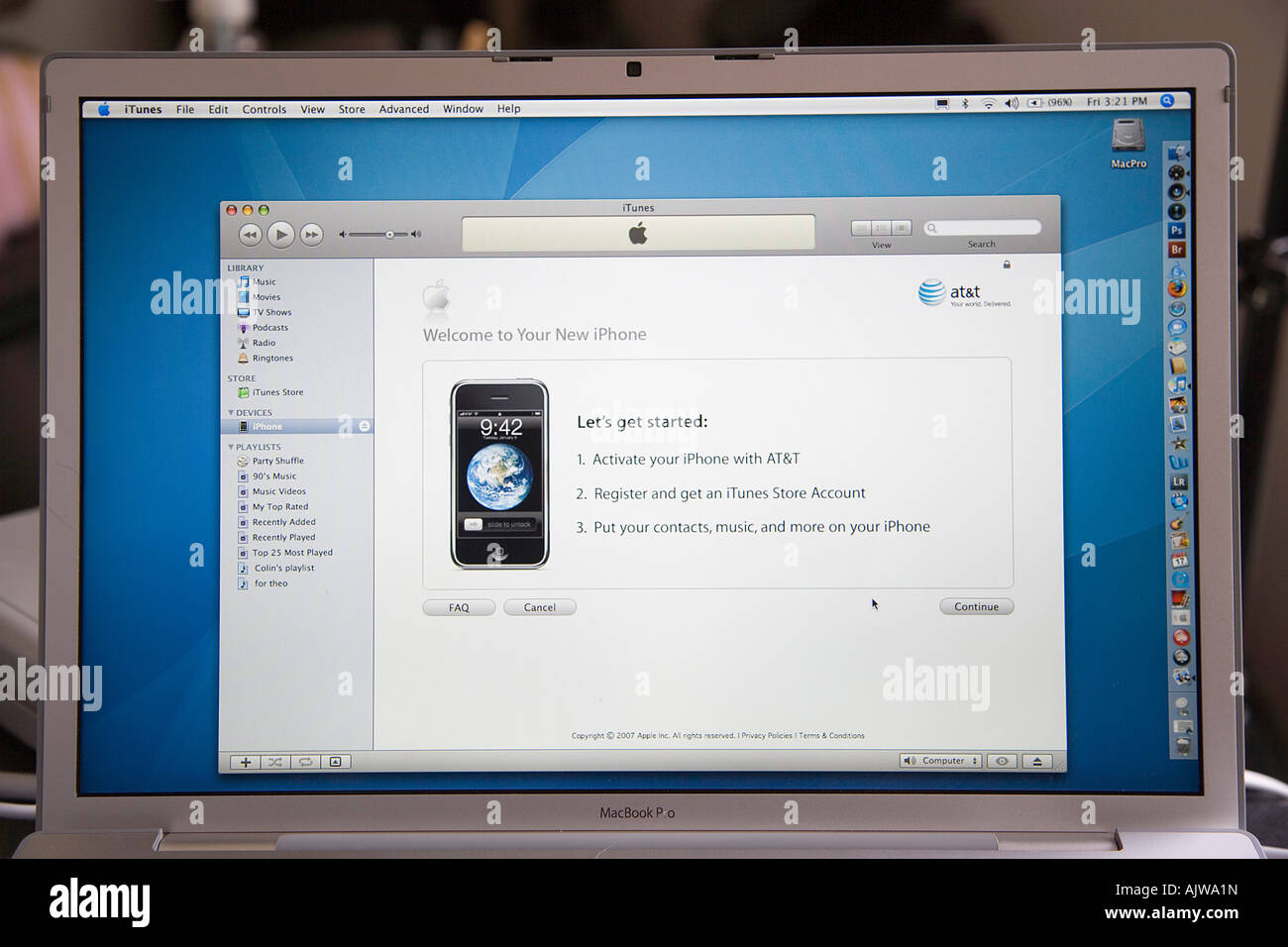
Task: Toggle repeat at the bottom of iTunes
Action: click(x=305, y=762)
